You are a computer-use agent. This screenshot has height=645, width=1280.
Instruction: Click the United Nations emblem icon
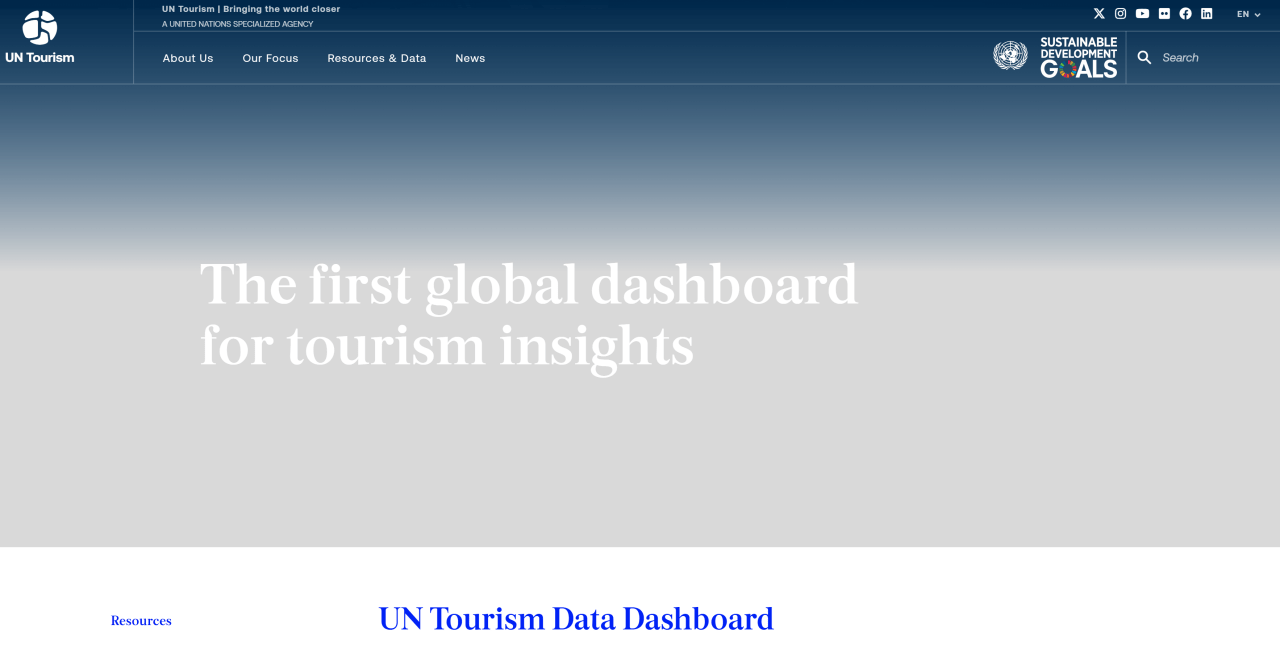1010,55
